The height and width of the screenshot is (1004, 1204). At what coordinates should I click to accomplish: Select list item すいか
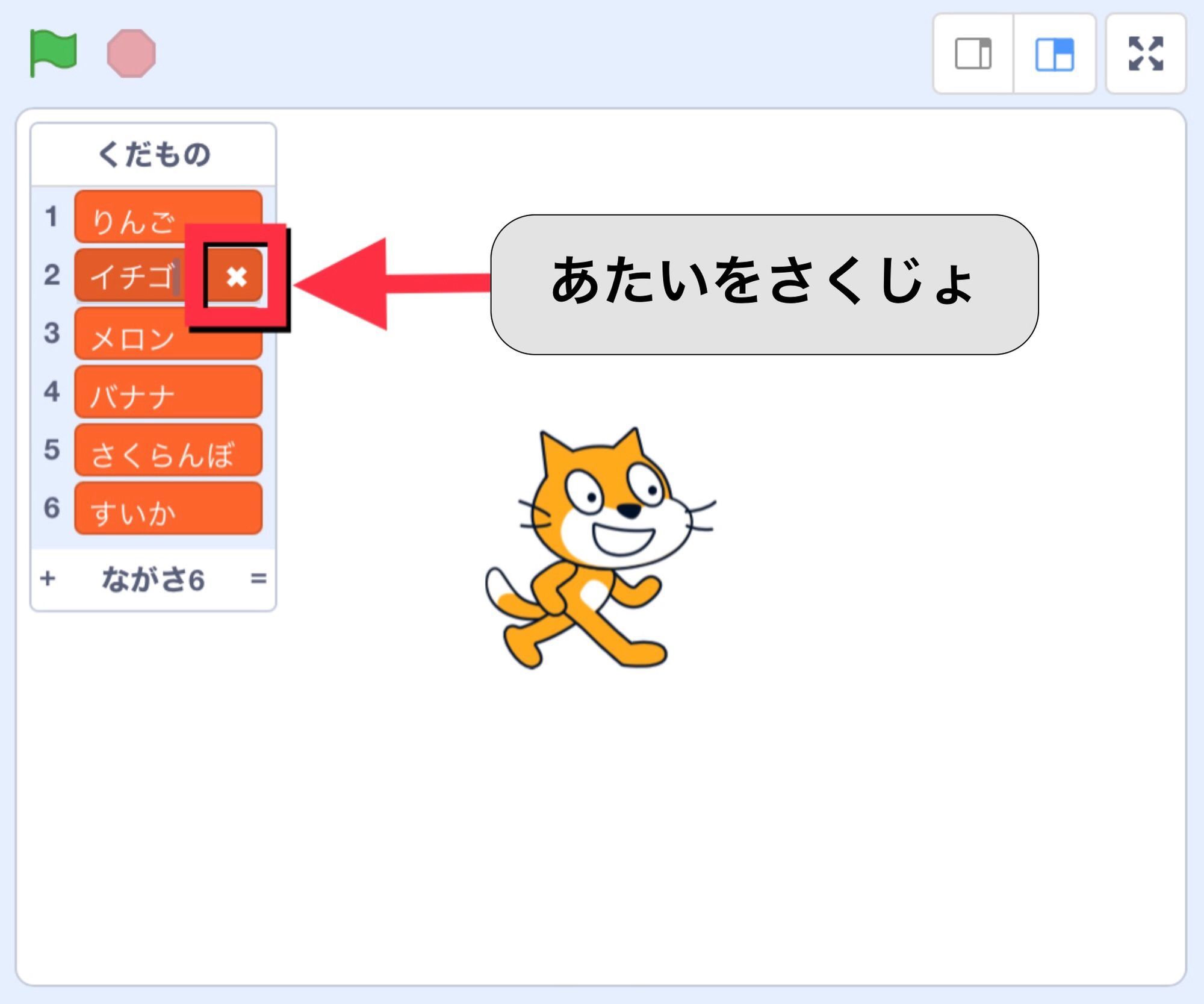(169, 508)
